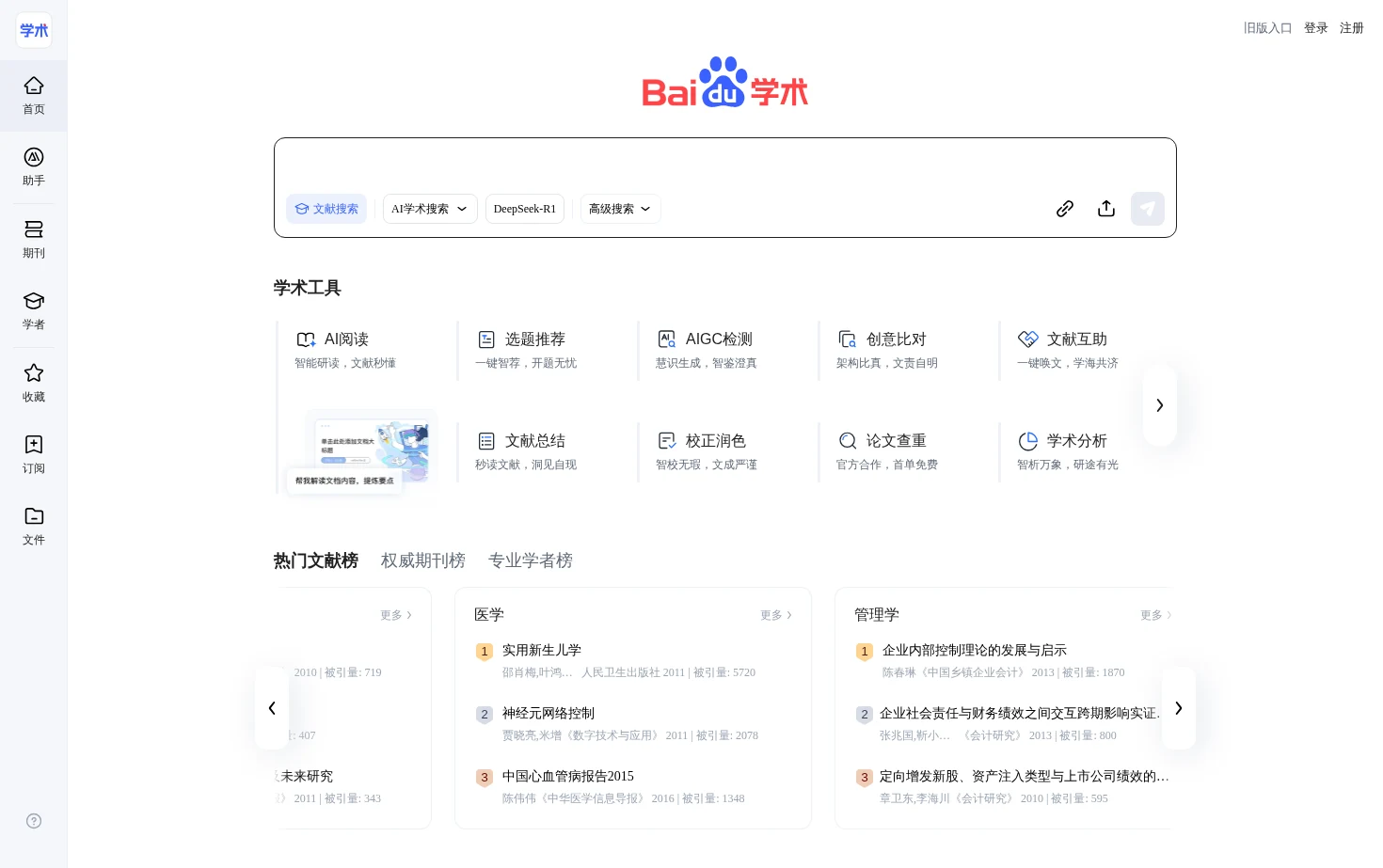Image resolution: width=1383 pixels, height=868 pixels.
Task: Toggle the 文献搜索 mode chip
Action: 326,209
